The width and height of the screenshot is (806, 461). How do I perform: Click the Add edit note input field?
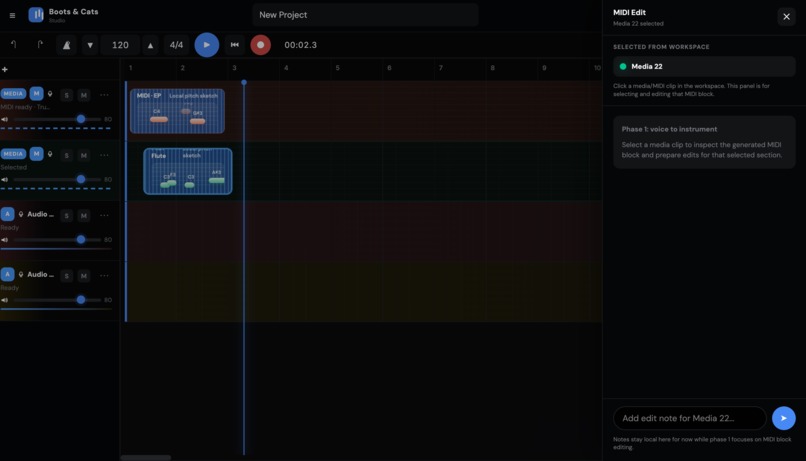pos(689,418)
